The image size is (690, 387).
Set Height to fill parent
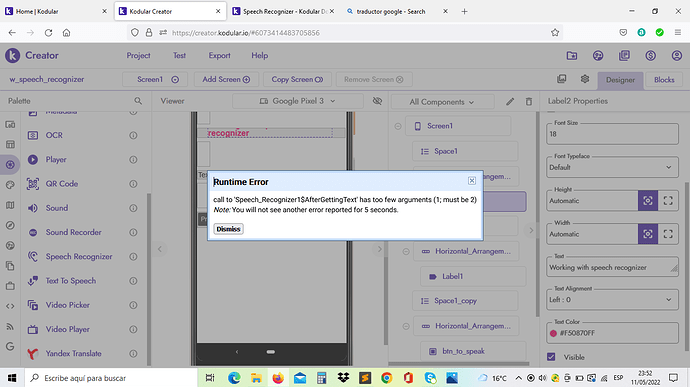[668, 201]
